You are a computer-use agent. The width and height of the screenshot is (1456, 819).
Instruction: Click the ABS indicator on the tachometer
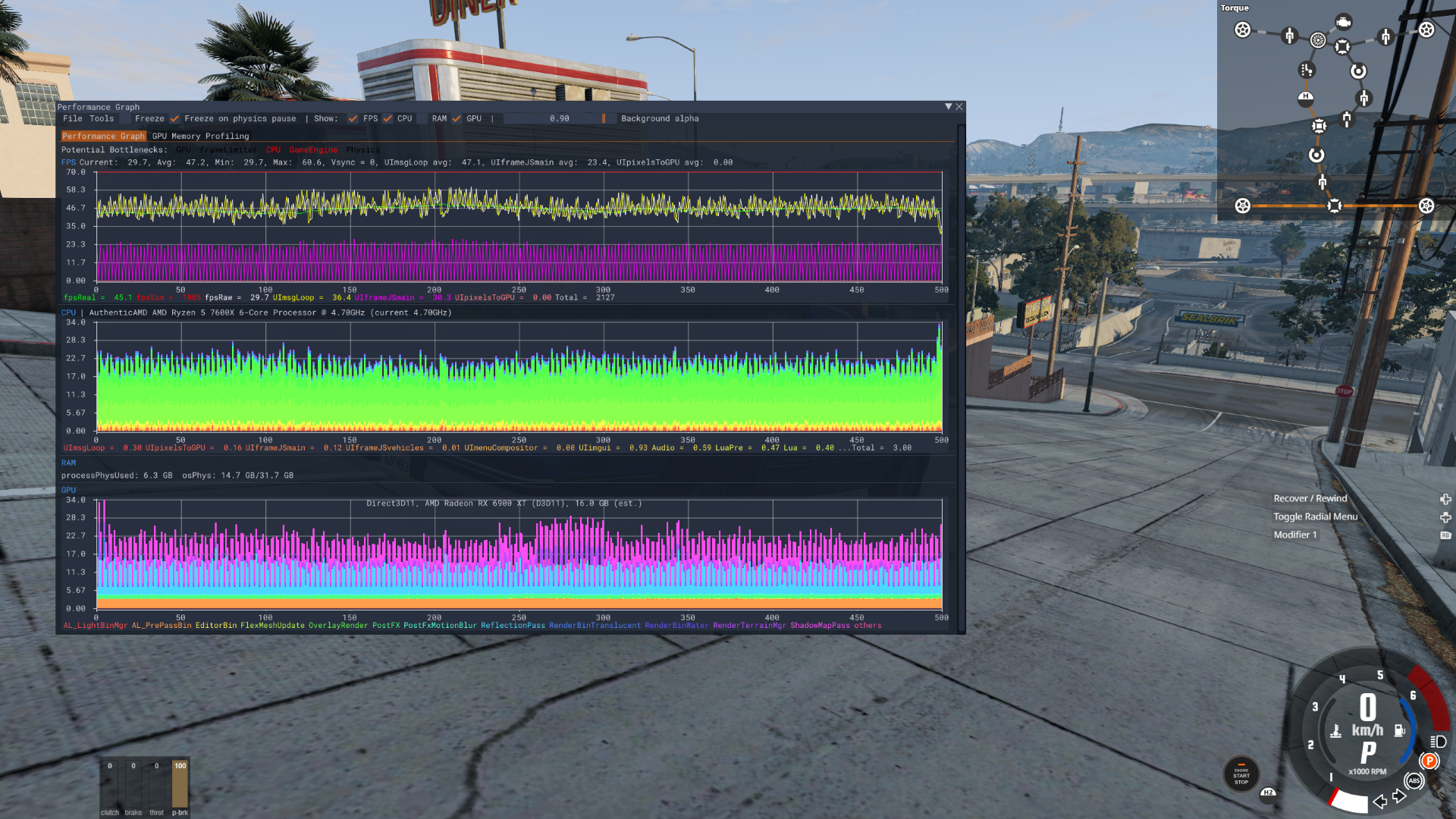click(x=1414, y=780)
